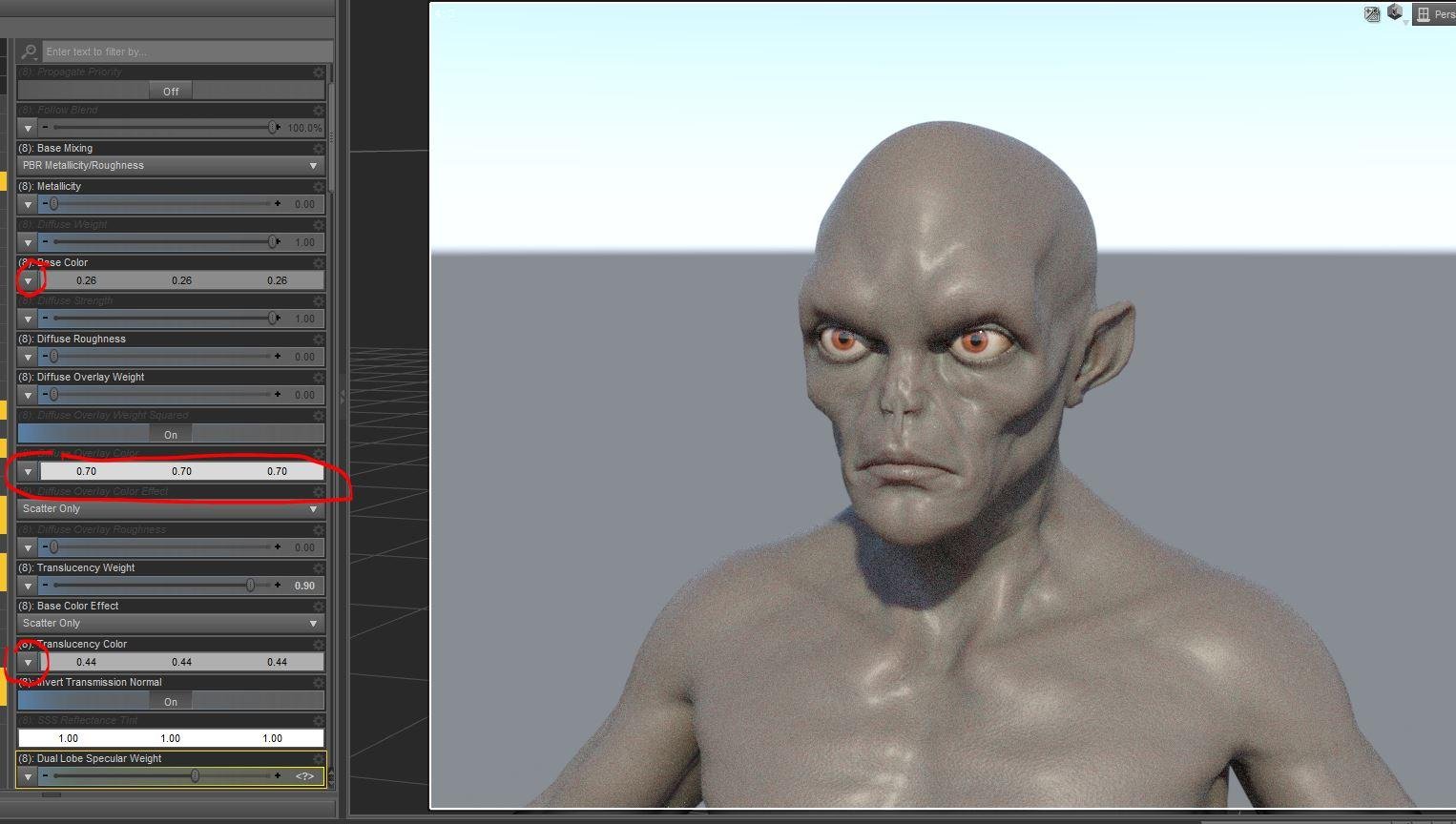Toggle Invert Transmission Normal On switch

point(171,701)
